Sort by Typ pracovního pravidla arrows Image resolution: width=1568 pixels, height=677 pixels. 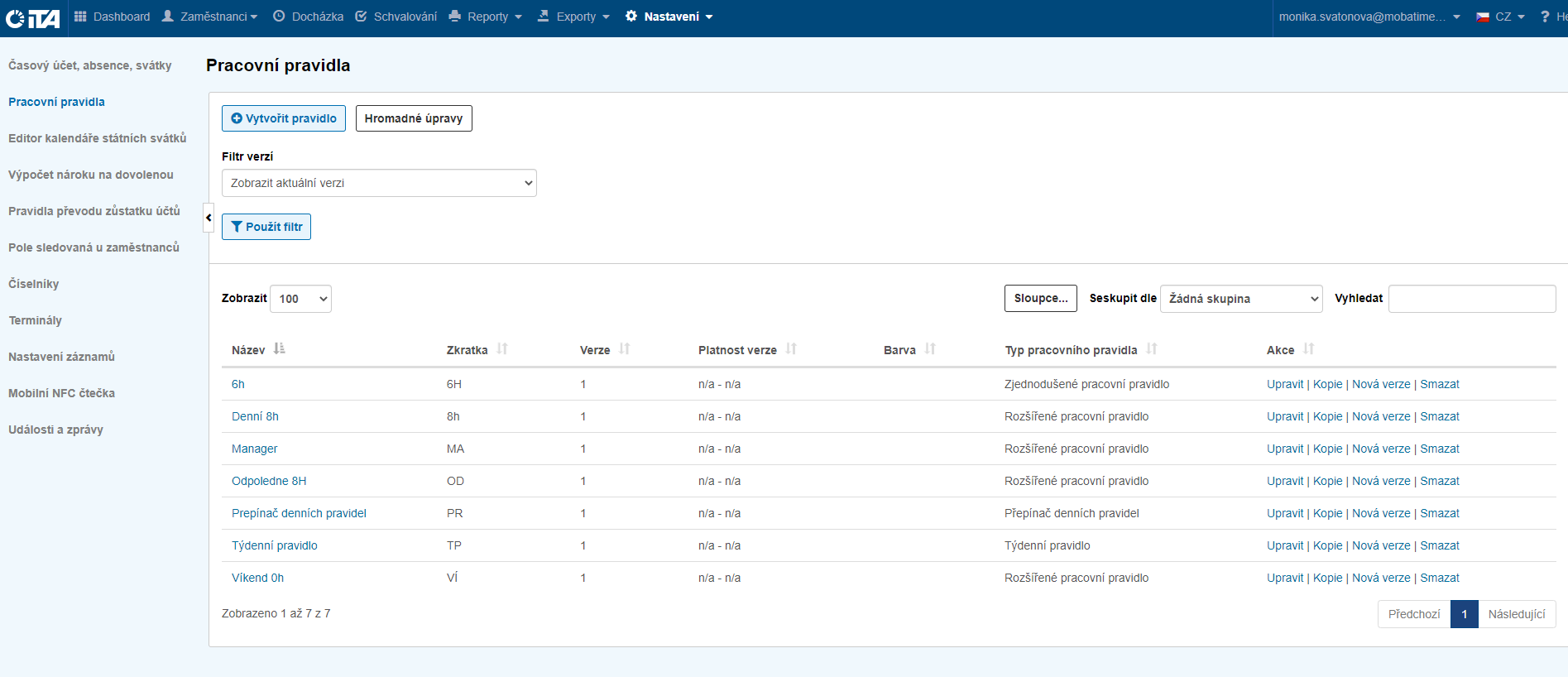tap(1152, 349)
